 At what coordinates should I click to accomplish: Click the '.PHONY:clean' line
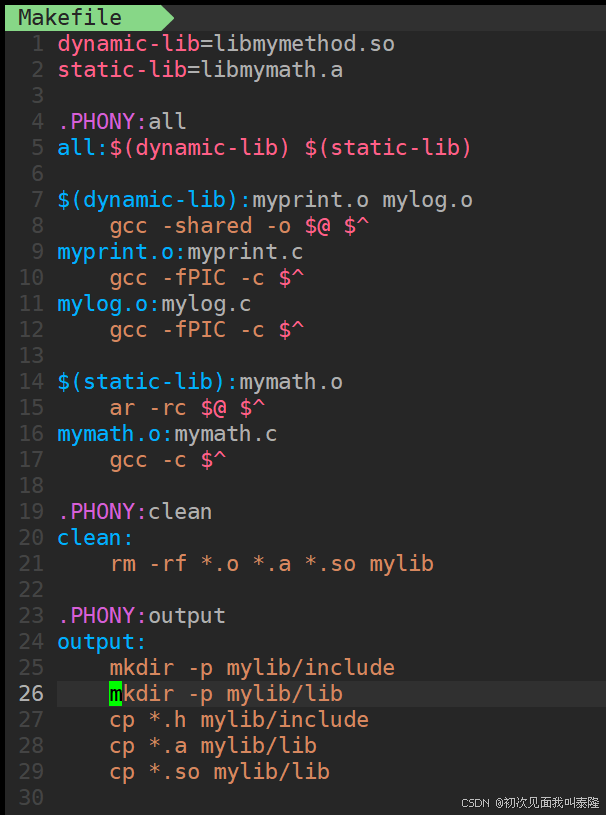tap(135, 512)
